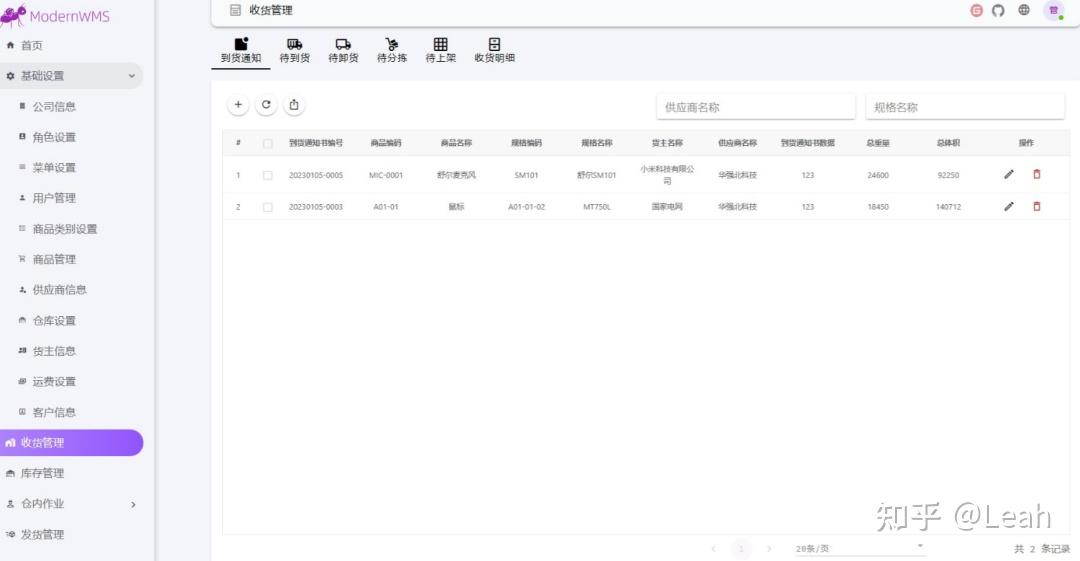The image size is (1080, 561).
Task: Click cell 24600 in total weight
Action: coord(878,175)
